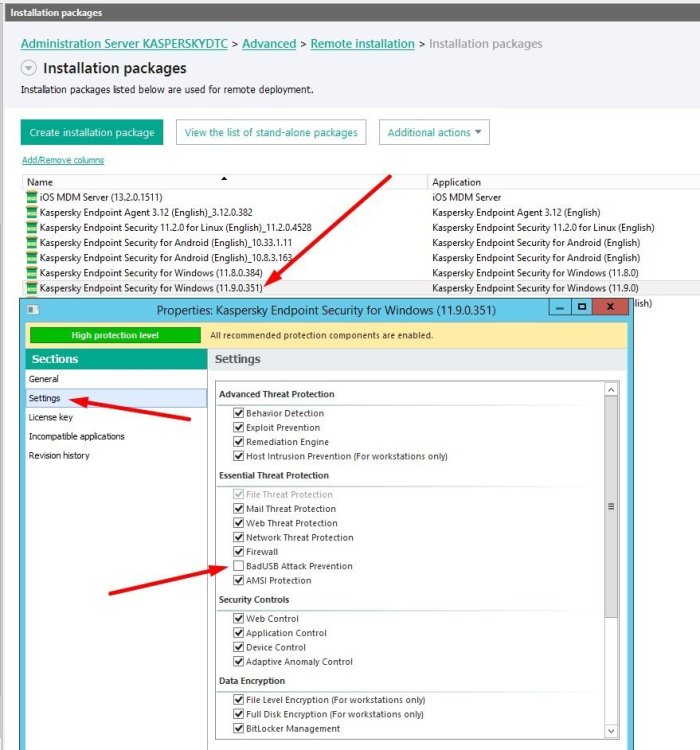The width and height of the screenshot is (700, 750).
Task: Select Kaspersky Endpoint Agent 3.12 (English)_3.12.0.382 row
Action: tap(361, 212)
